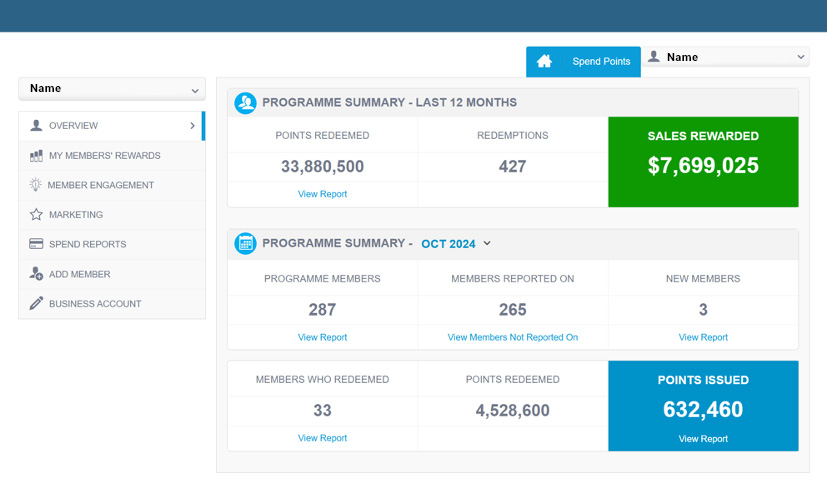Open Member Engagement from sidebar menu
The height and width of the screenshot is (488, 827).
coord(101,185)
